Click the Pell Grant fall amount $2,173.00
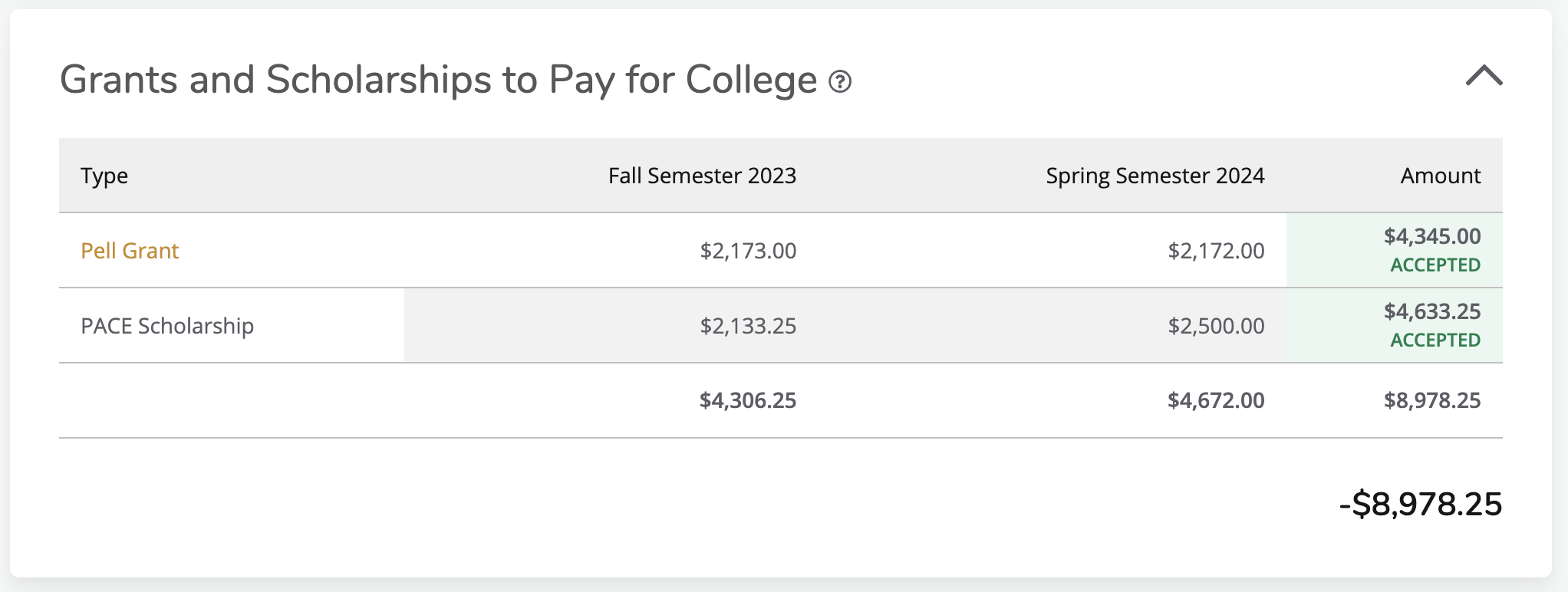 click(748, 251)
